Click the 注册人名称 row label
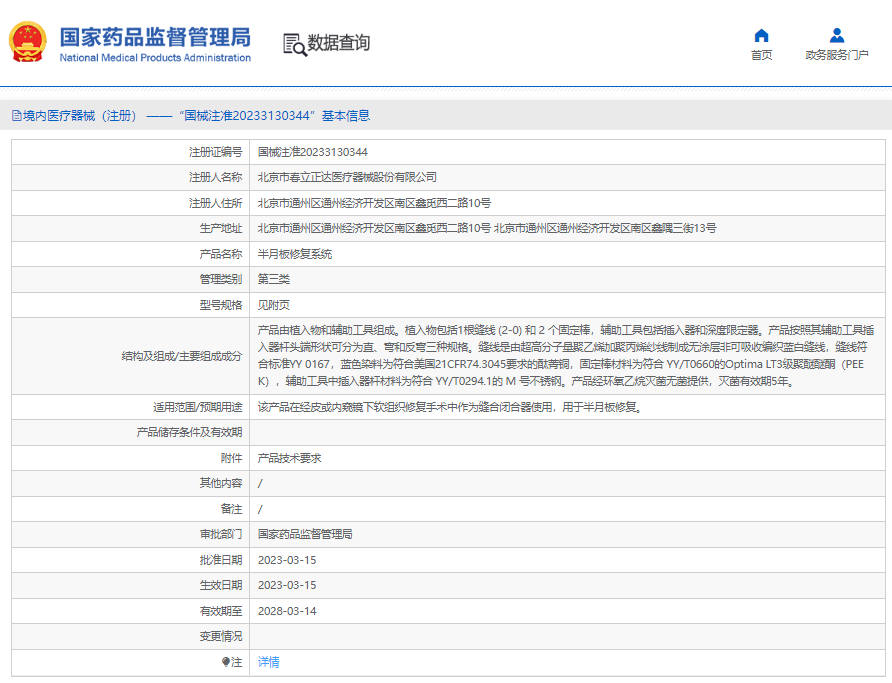 (216, 177)
